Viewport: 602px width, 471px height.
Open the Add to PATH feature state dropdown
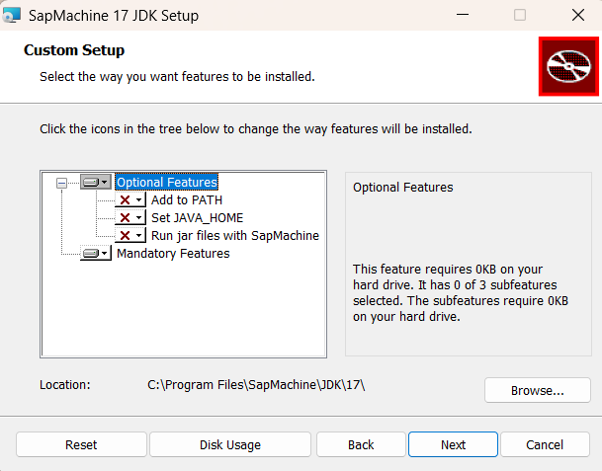pos(130,200)
